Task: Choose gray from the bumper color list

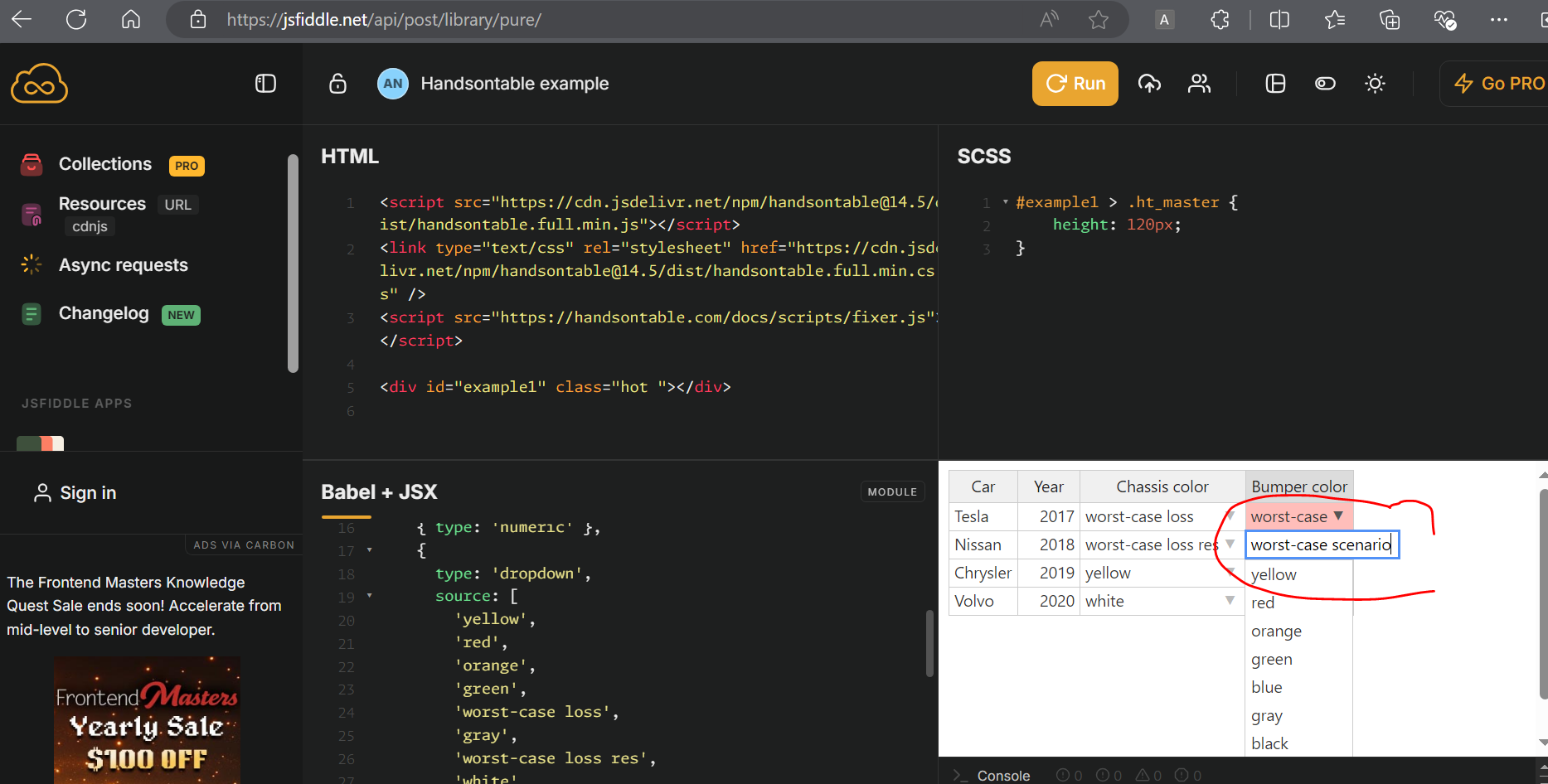Action: tap(1299, 715)
